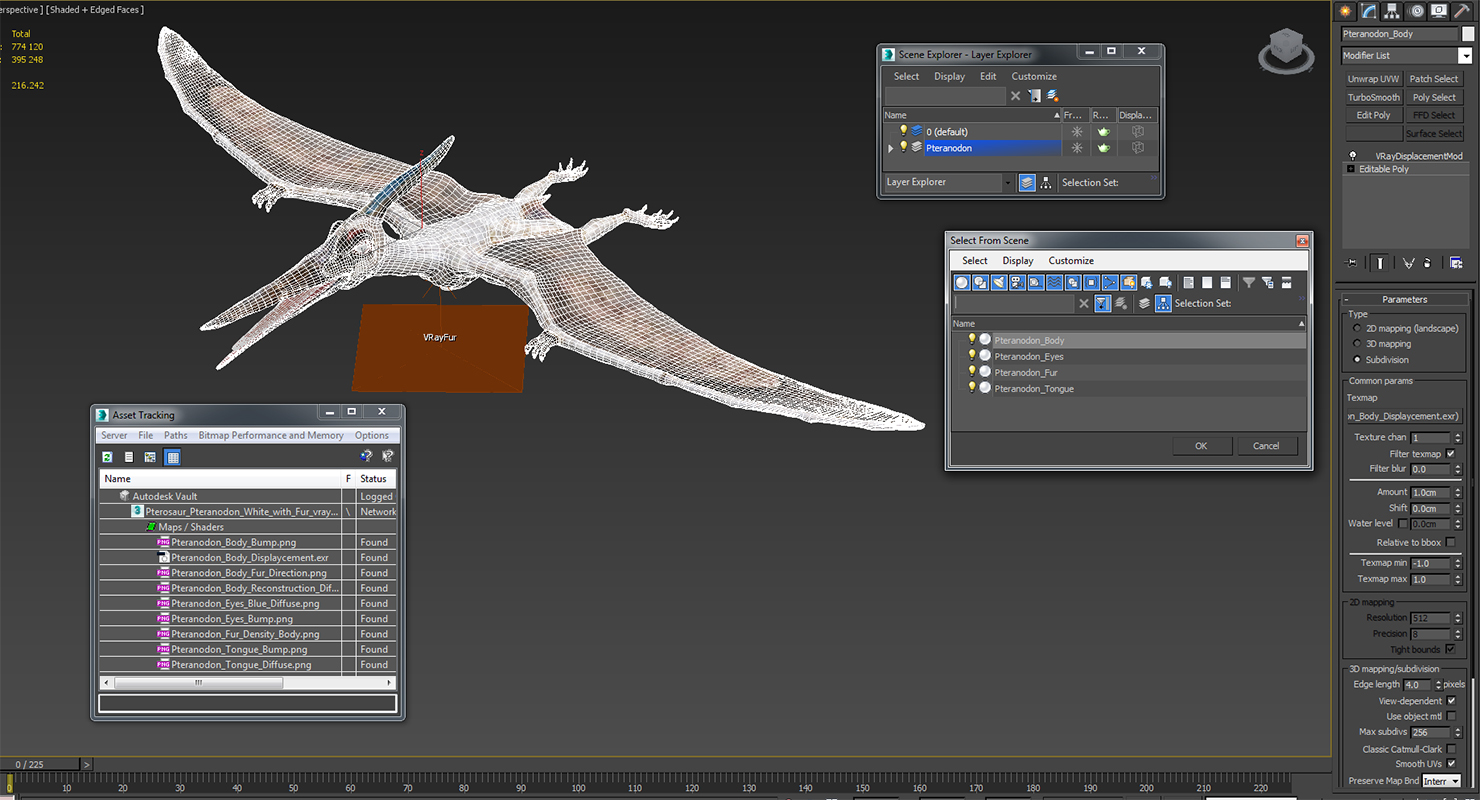Adjust Max subdivs spinner arrows
The height and width of the screenshot is (800, 1480).
1458,732
